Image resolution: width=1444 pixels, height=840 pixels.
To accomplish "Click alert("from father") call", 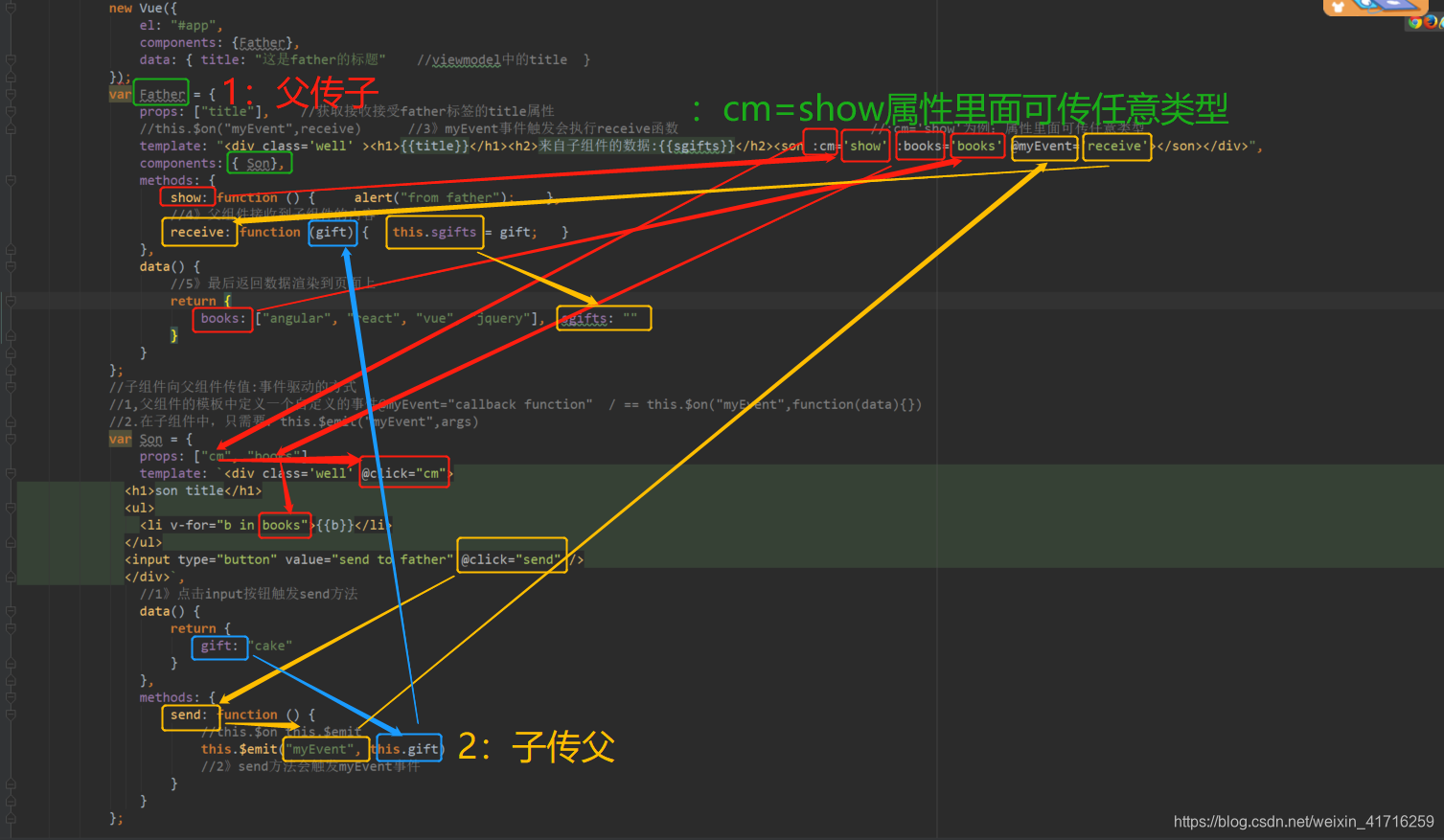I will (433, 197).
